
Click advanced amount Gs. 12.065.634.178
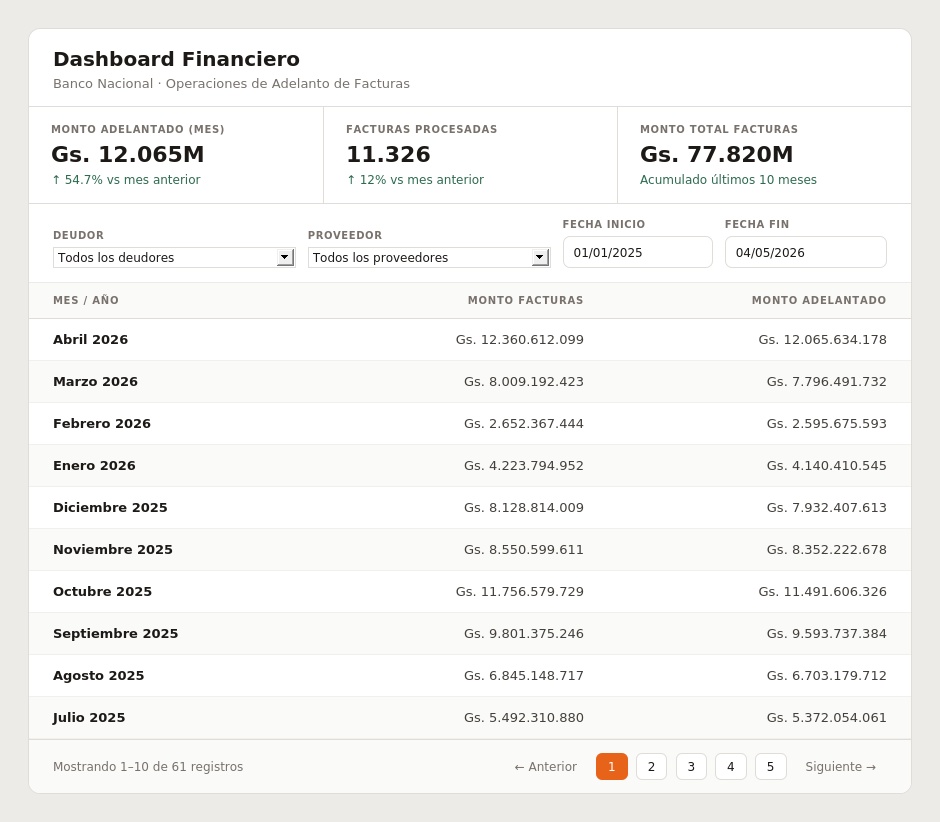822,339
